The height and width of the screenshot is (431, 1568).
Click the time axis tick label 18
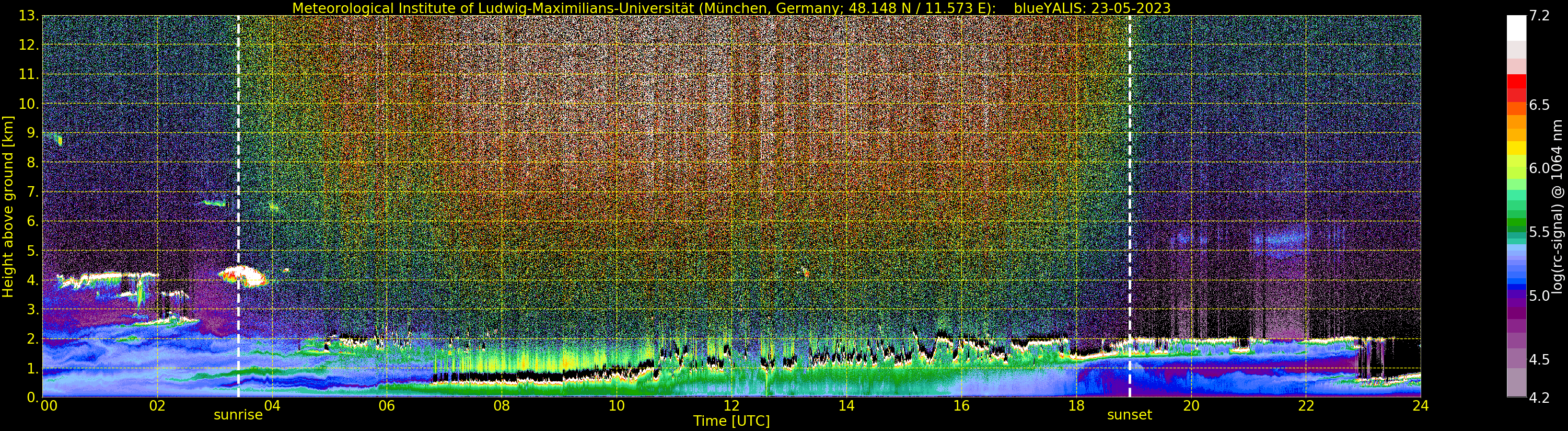[x=1076, y=406]
